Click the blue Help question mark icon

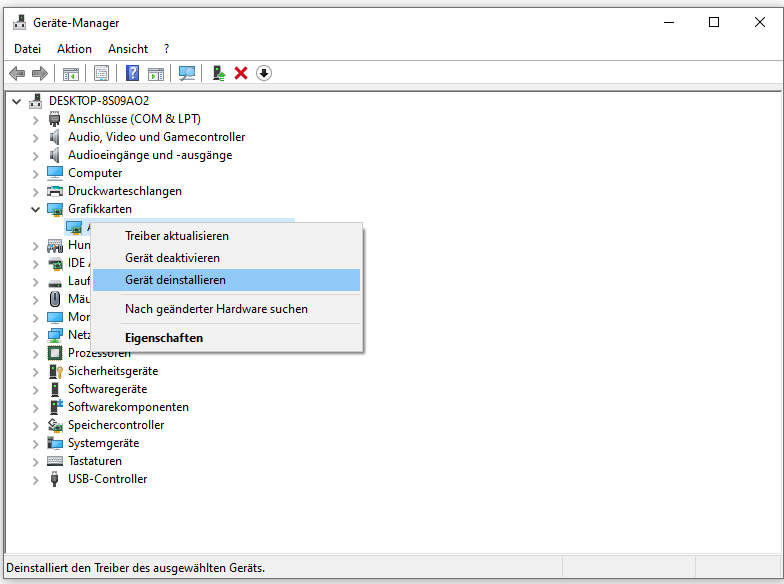pos(132,74)
